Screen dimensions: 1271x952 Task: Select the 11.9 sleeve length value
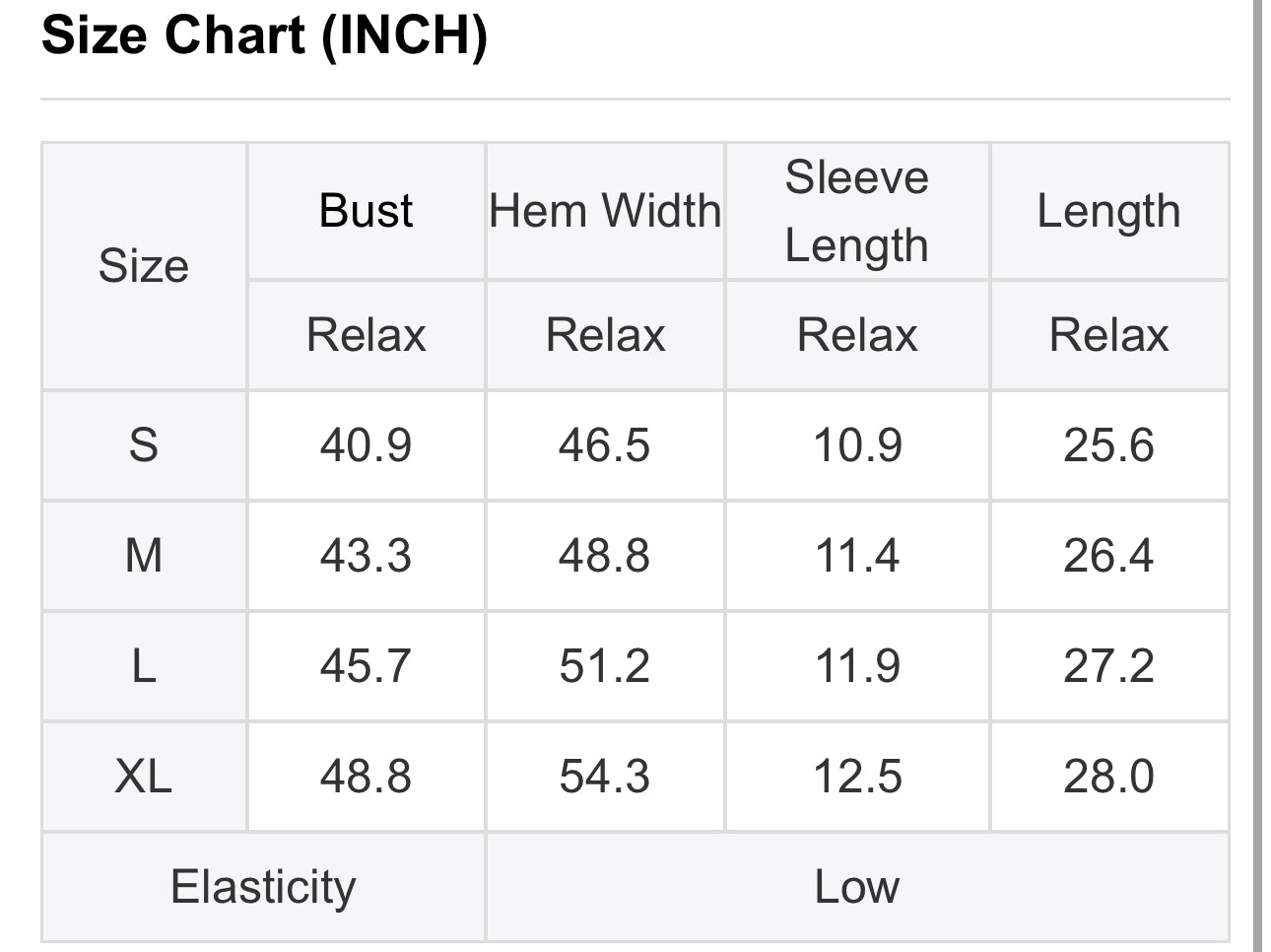coord(857,666)
